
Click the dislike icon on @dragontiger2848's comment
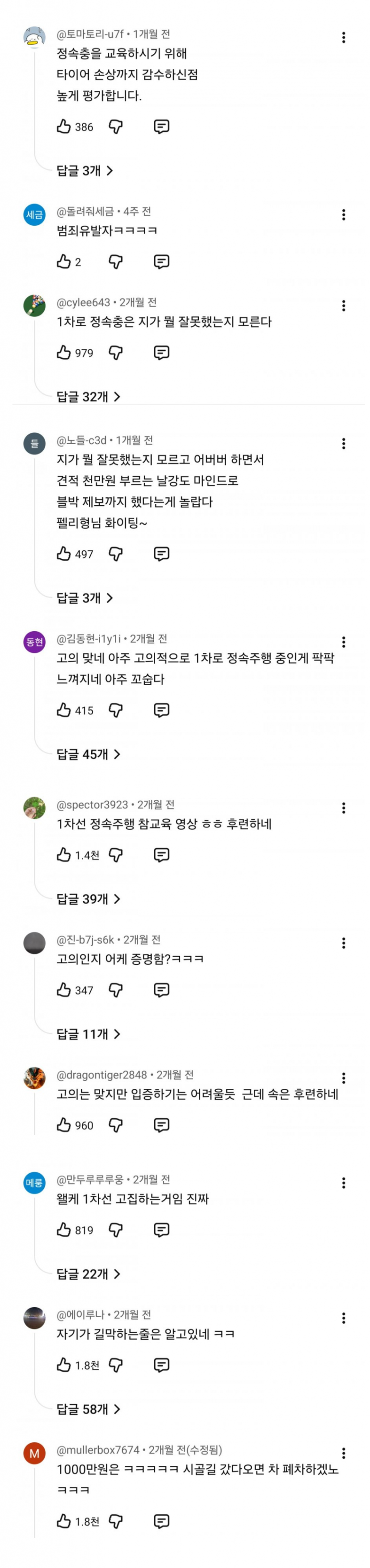pyautogui.click(x=116, y=1125)
